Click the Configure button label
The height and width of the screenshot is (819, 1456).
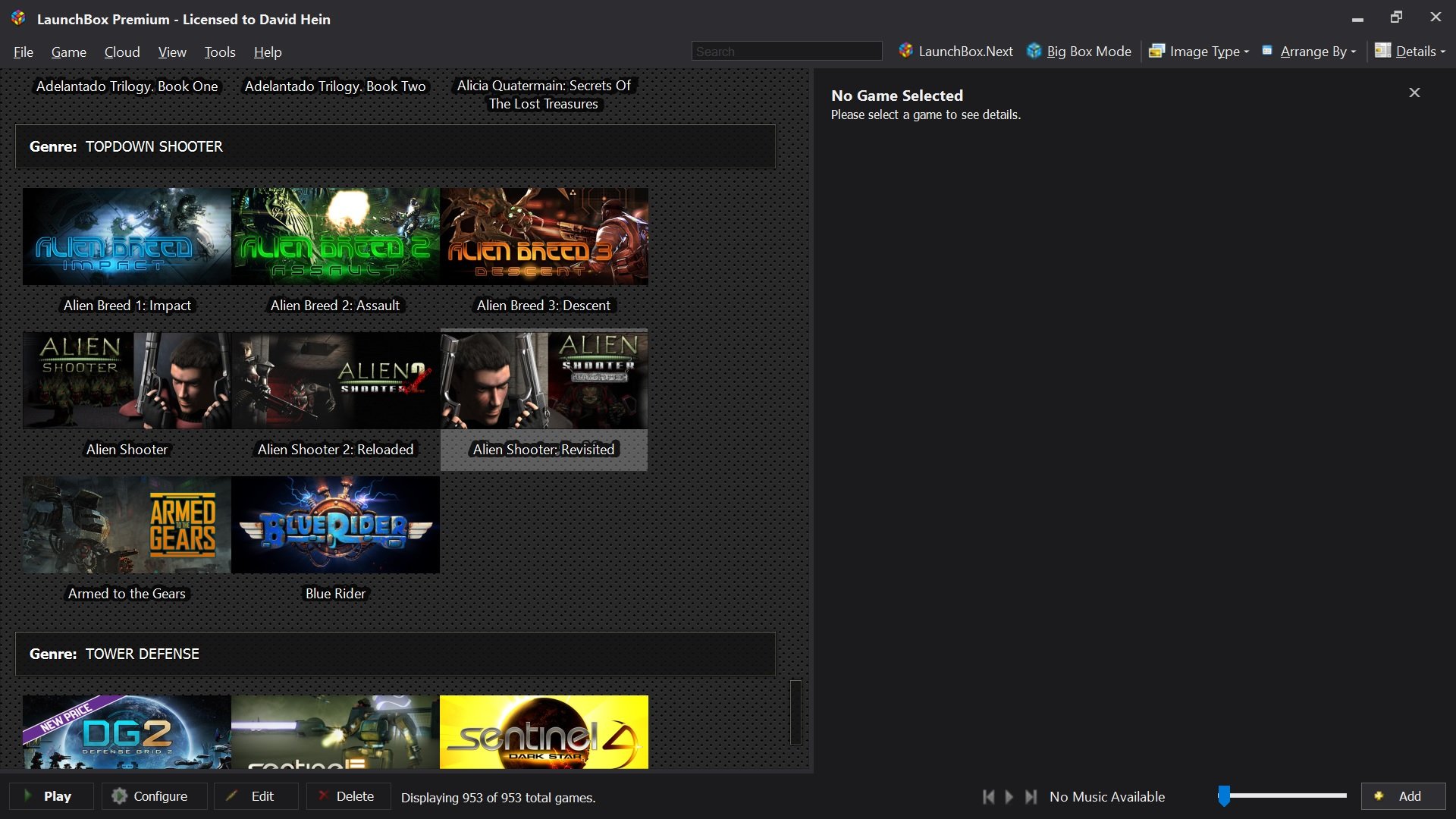point(160,795)
